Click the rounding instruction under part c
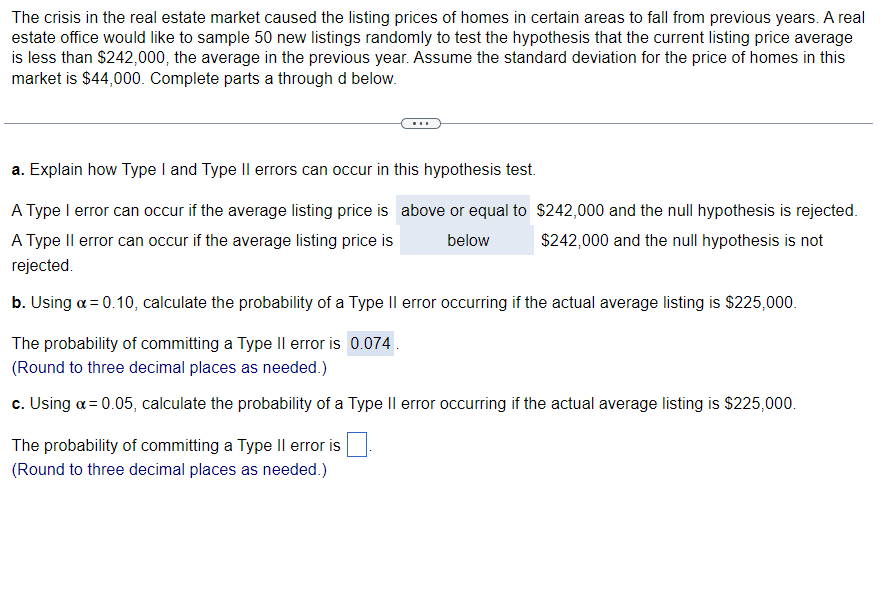The height and width of the screenshot is (590, 880). [167, 469]
